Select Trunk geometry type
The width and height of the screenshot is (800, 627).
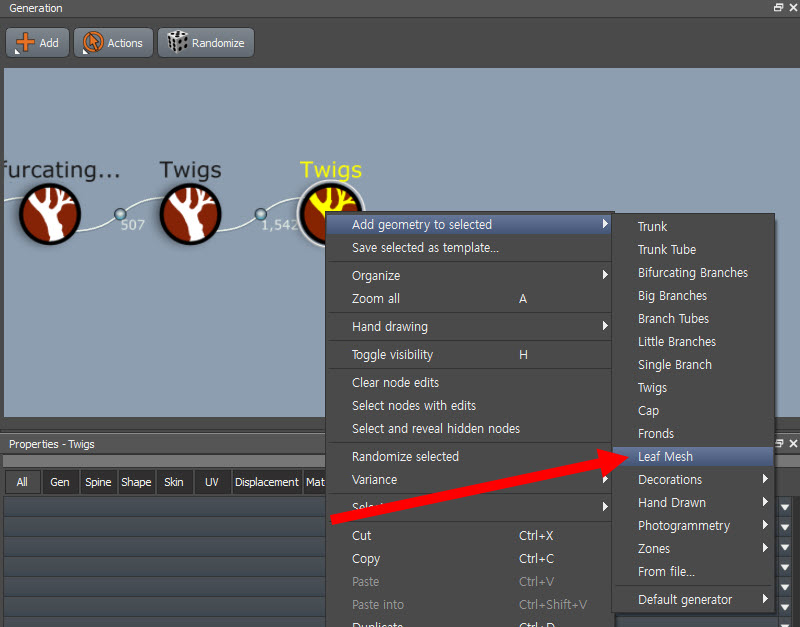pyautogui.click(x=694, y=227)
